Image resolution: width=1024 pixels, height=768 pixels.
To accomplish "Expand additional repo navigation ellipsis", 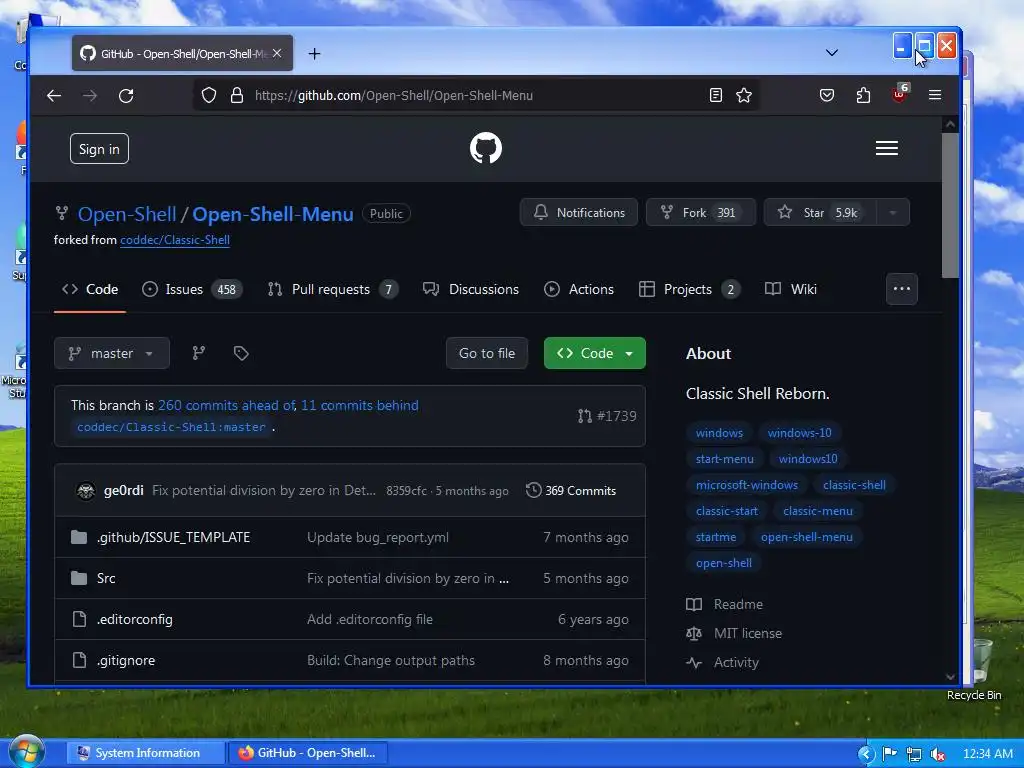I will coord(902,289).
